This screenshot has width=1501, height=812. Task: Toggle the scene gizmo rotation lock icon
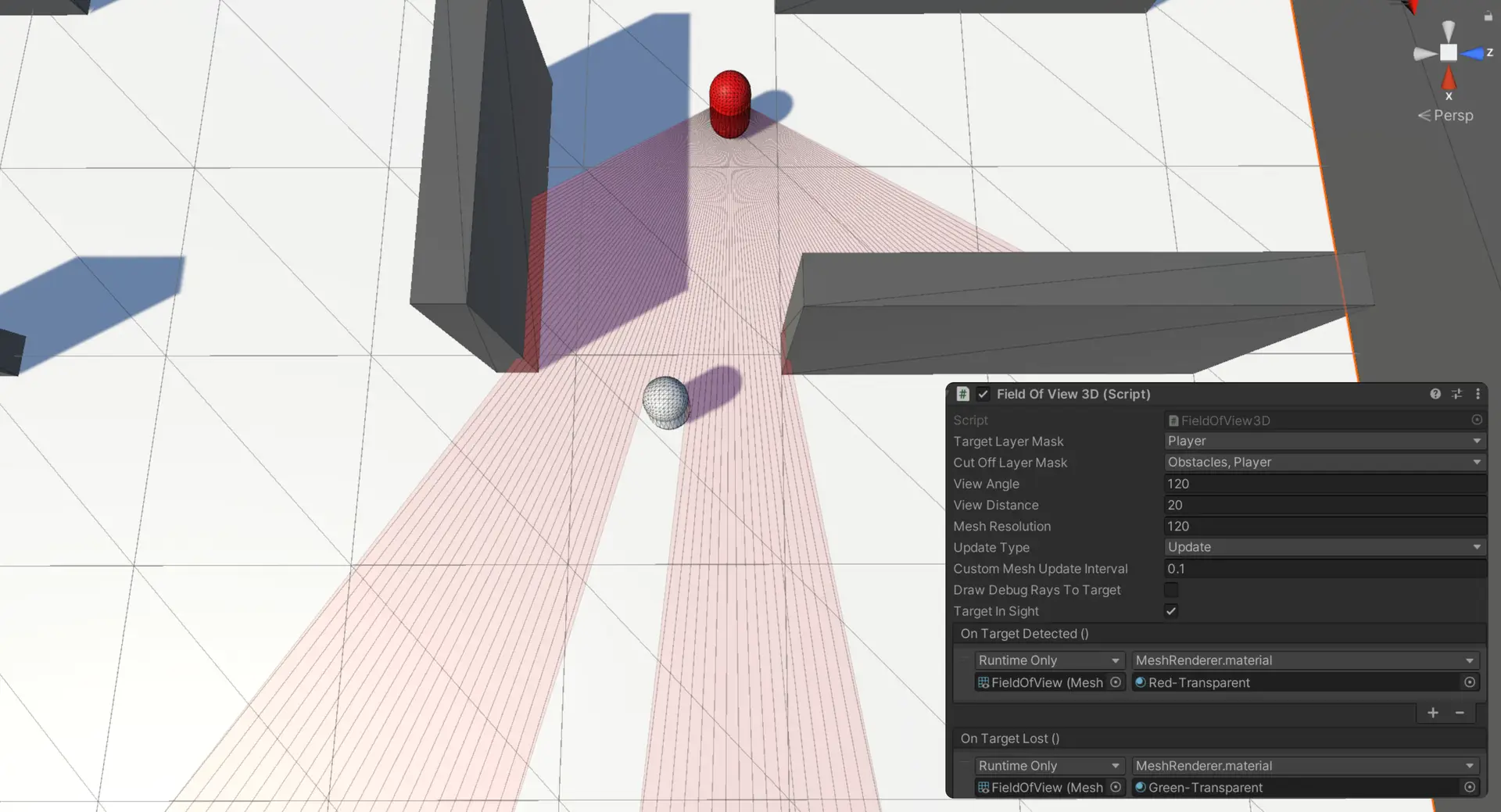point(1488,16)
